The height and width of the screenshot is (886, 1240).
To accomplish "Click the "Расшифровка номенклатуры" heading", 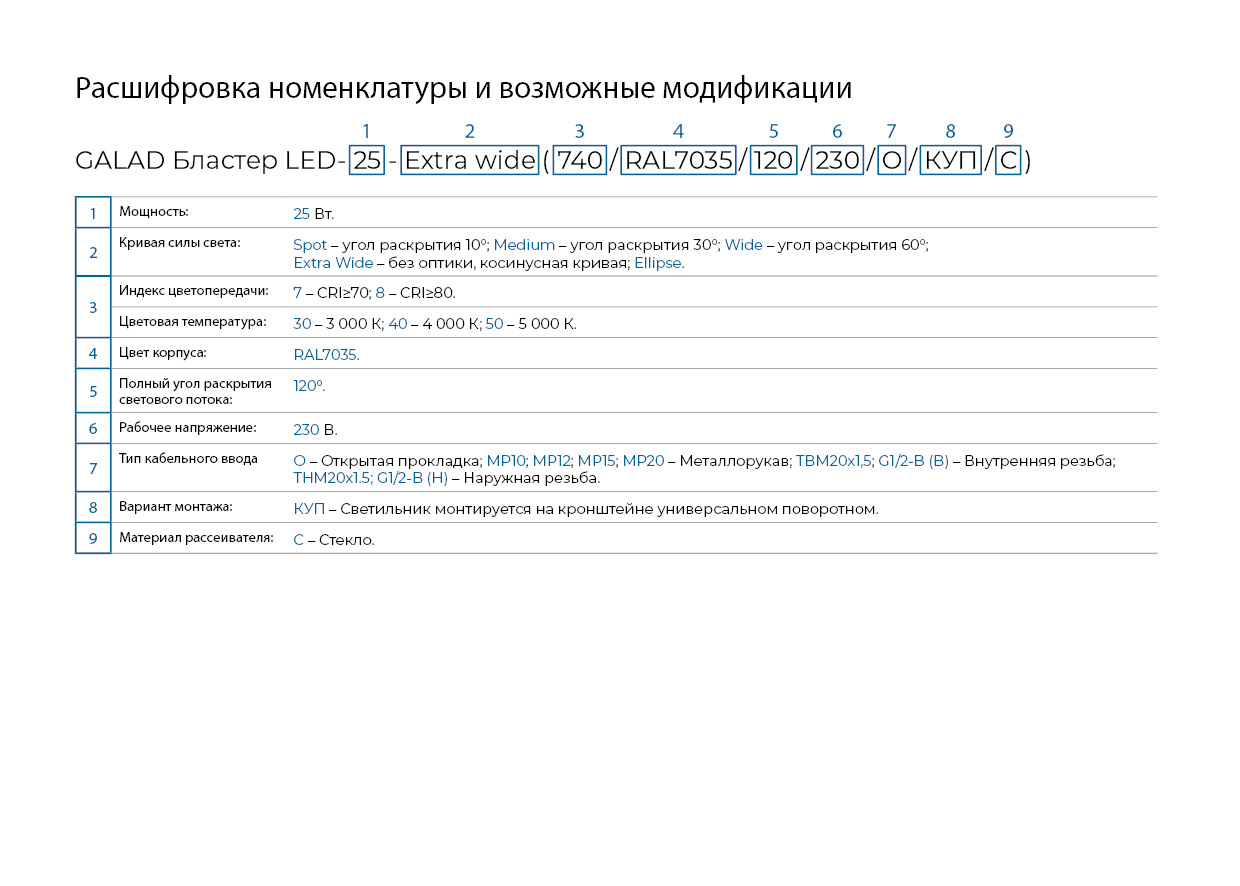I will [267, 88].
